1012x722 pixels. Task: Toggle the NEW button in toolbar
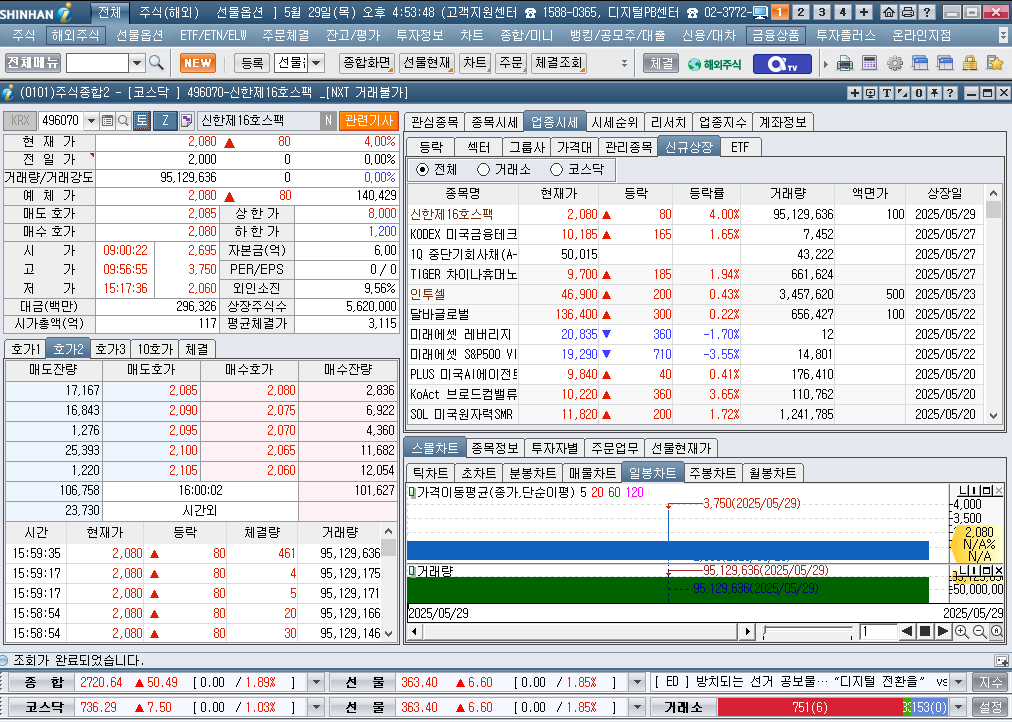197,63
